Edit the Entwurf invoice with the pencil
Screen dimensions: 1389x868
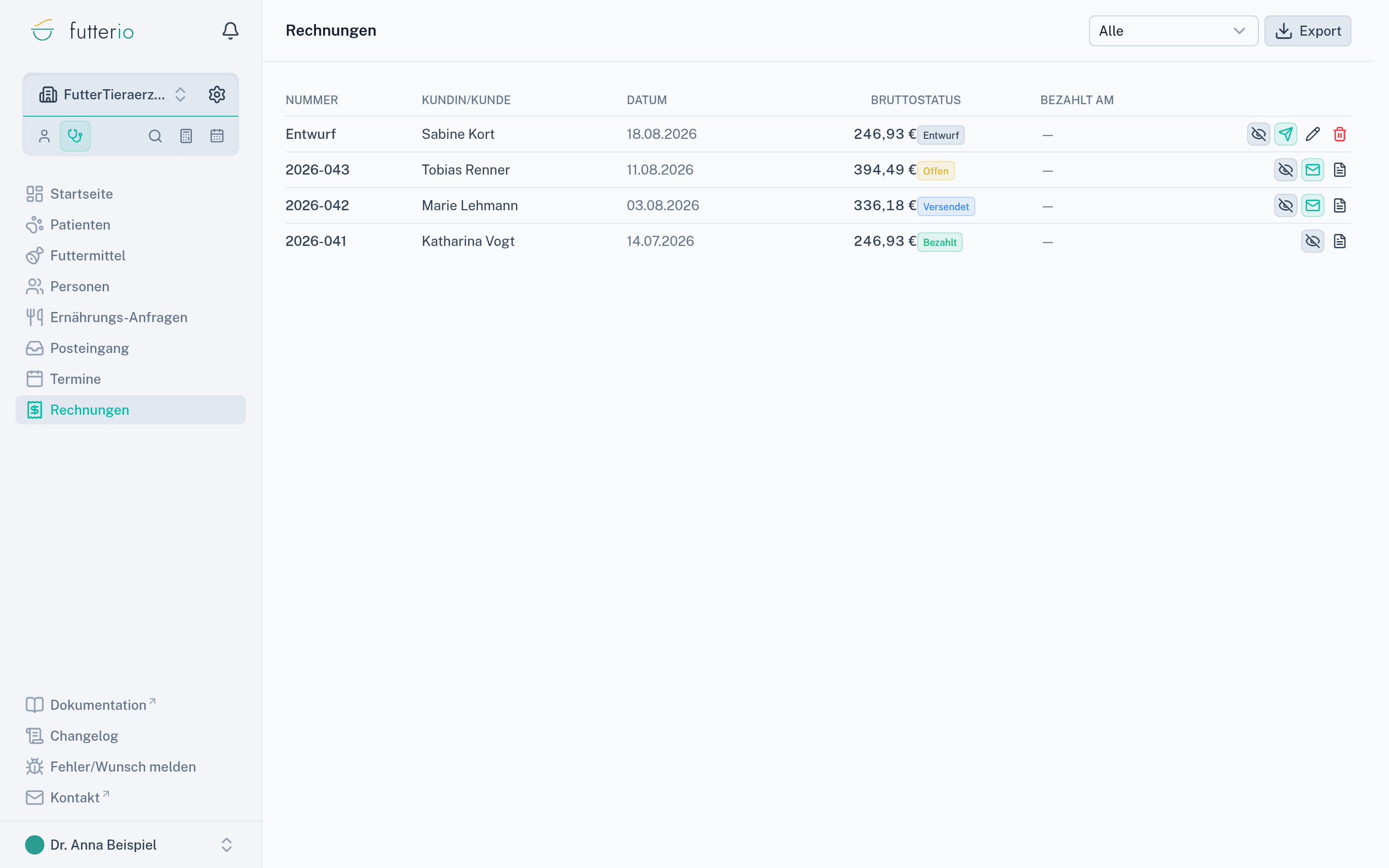click(1312, 135)
